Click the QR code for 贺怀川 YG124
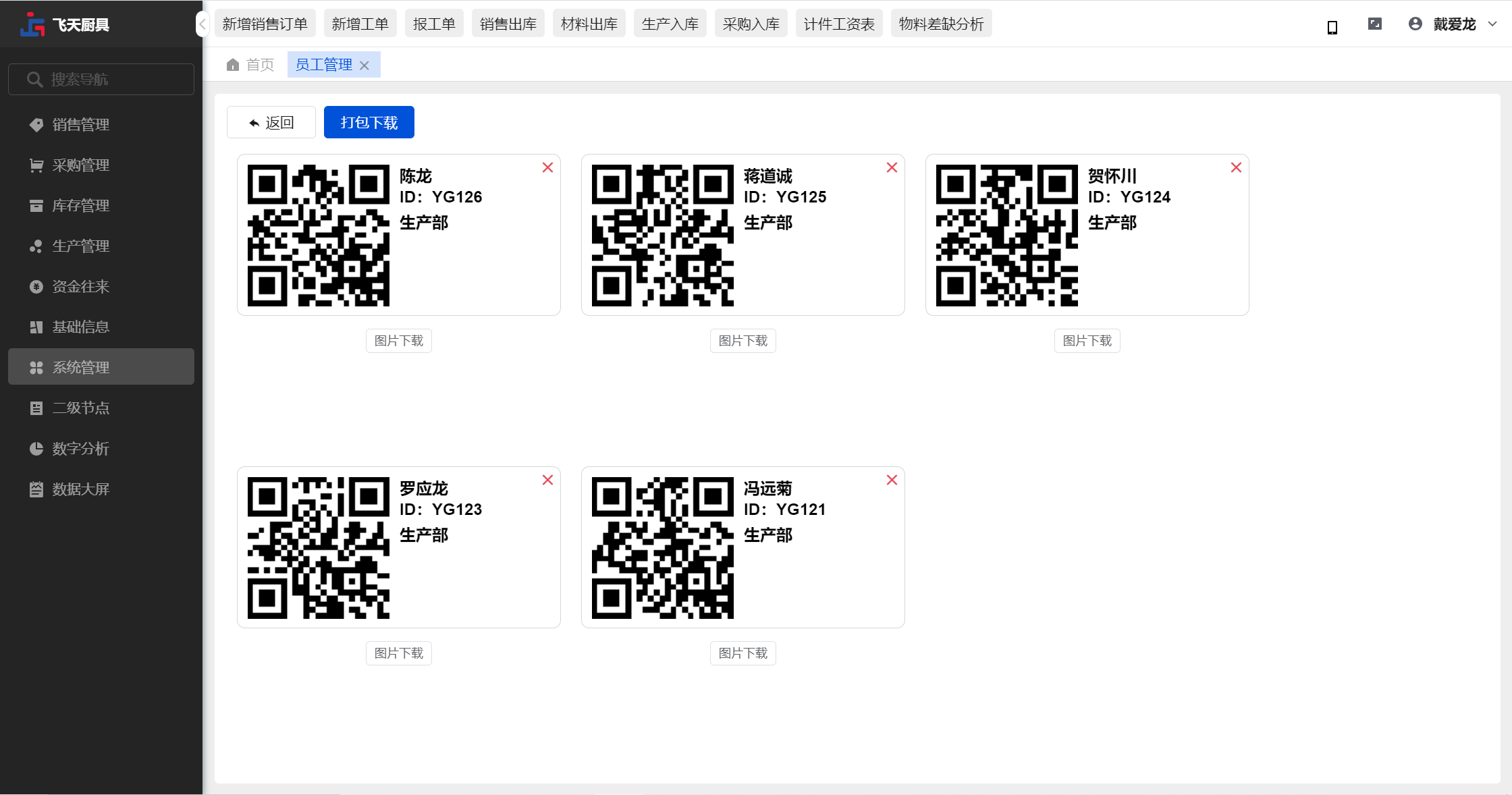 1007,236
